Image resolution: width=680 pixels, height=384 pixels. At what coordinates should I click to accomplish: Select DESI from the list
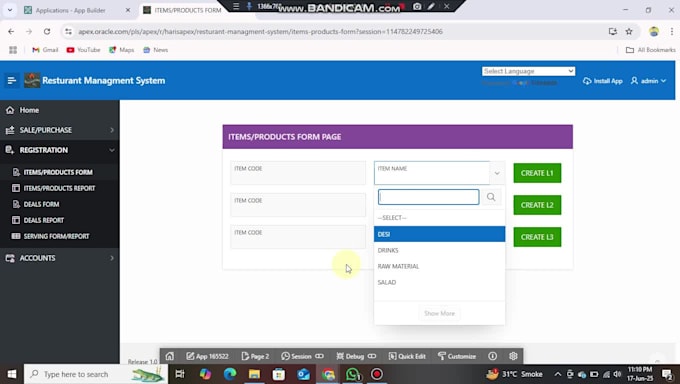pyautogui.click(x=439, y=234)
